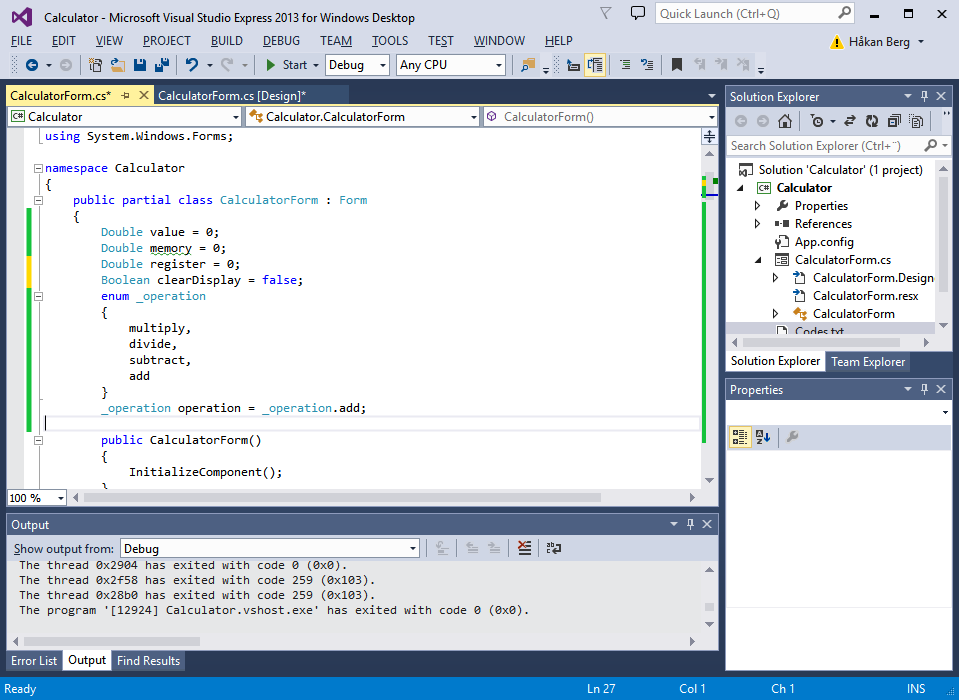The height and width of the screenshot is (700, 959).
Task: Open the BUILD menu
Action: tap(226, 41)
